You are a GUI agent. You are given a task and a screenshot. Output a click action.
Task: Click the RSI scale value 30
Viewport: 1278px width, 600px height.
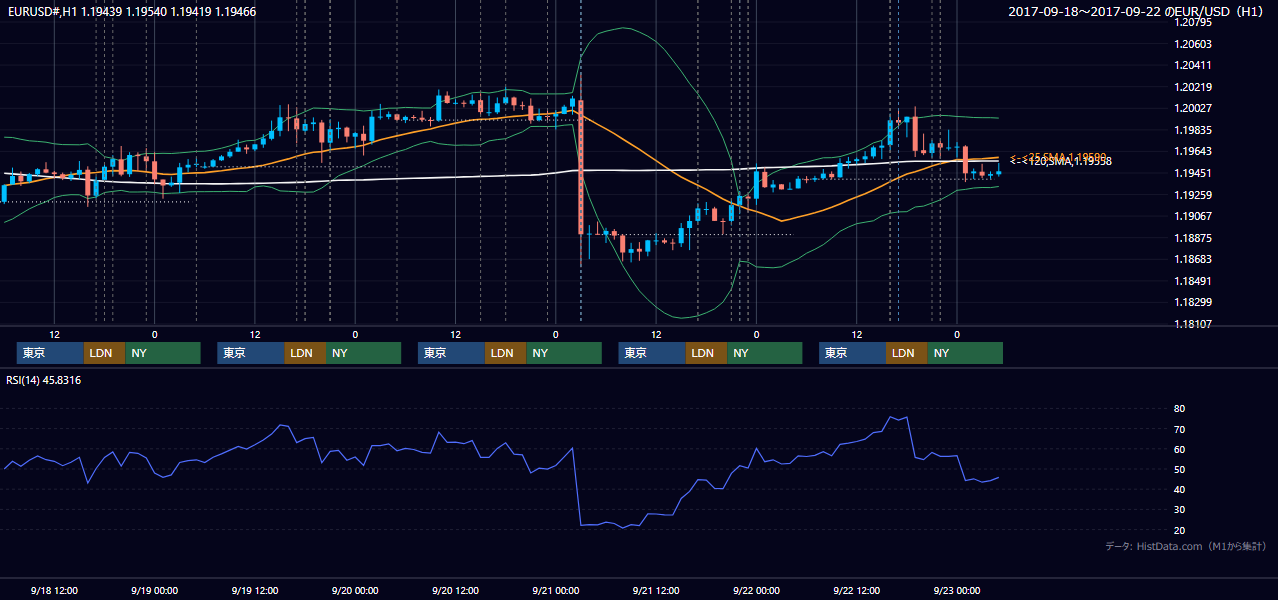coord(1180,510)
